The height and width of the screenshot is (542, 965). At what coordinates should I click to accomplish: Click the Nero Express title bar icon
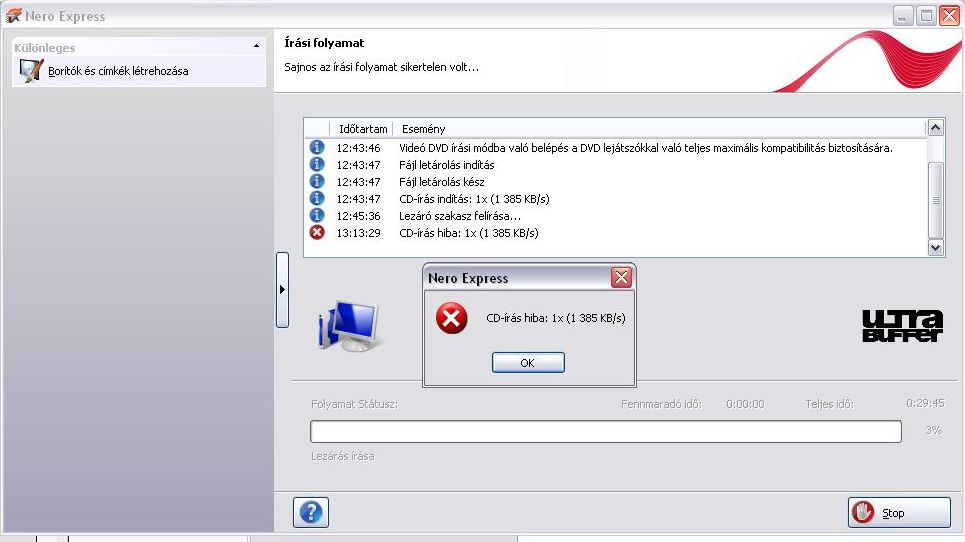[14, 15]
